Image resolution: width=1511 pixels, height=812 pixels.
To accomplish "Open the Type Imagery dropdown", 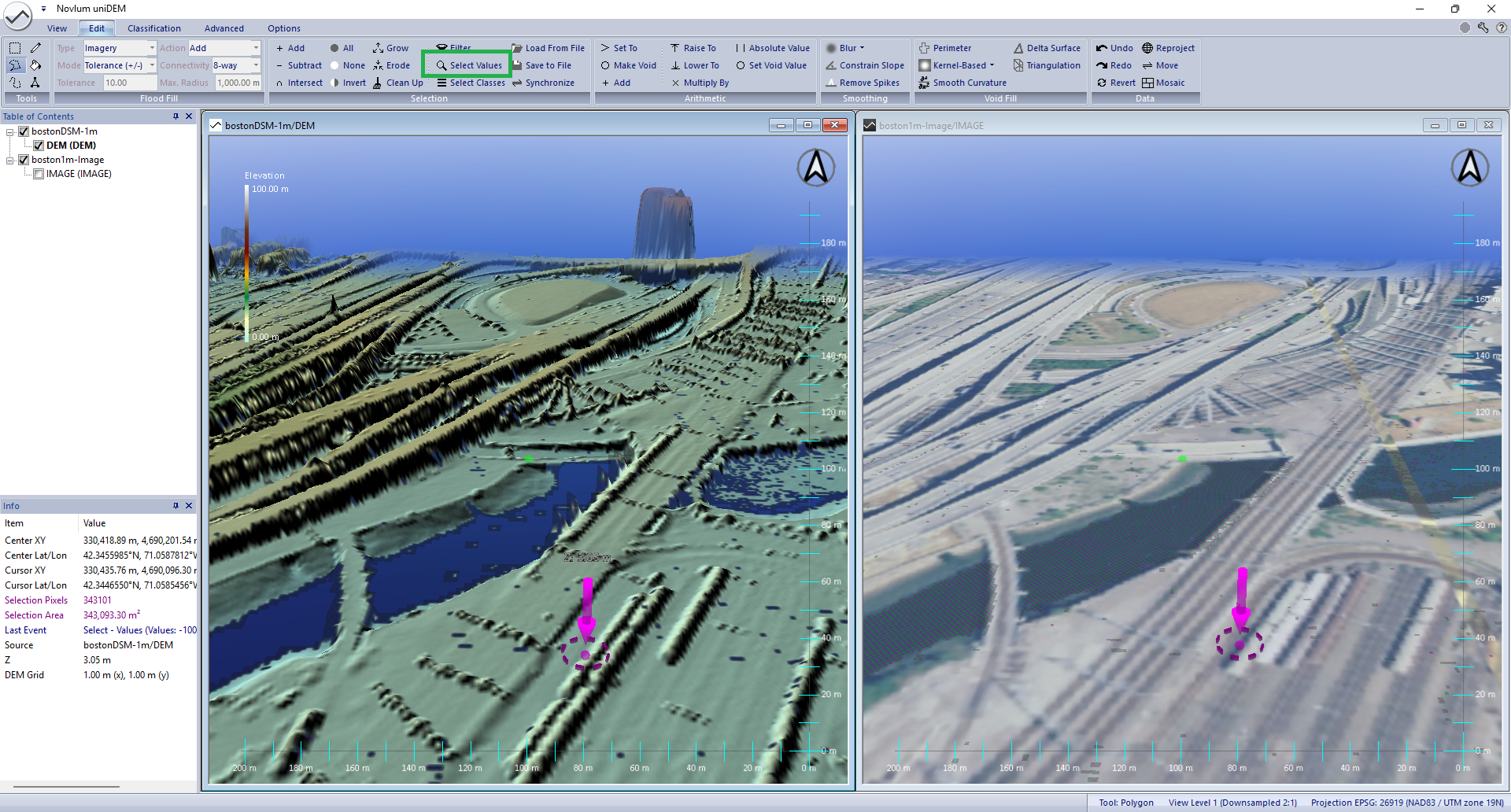I will pyautogui.click(x=152, y=48).
